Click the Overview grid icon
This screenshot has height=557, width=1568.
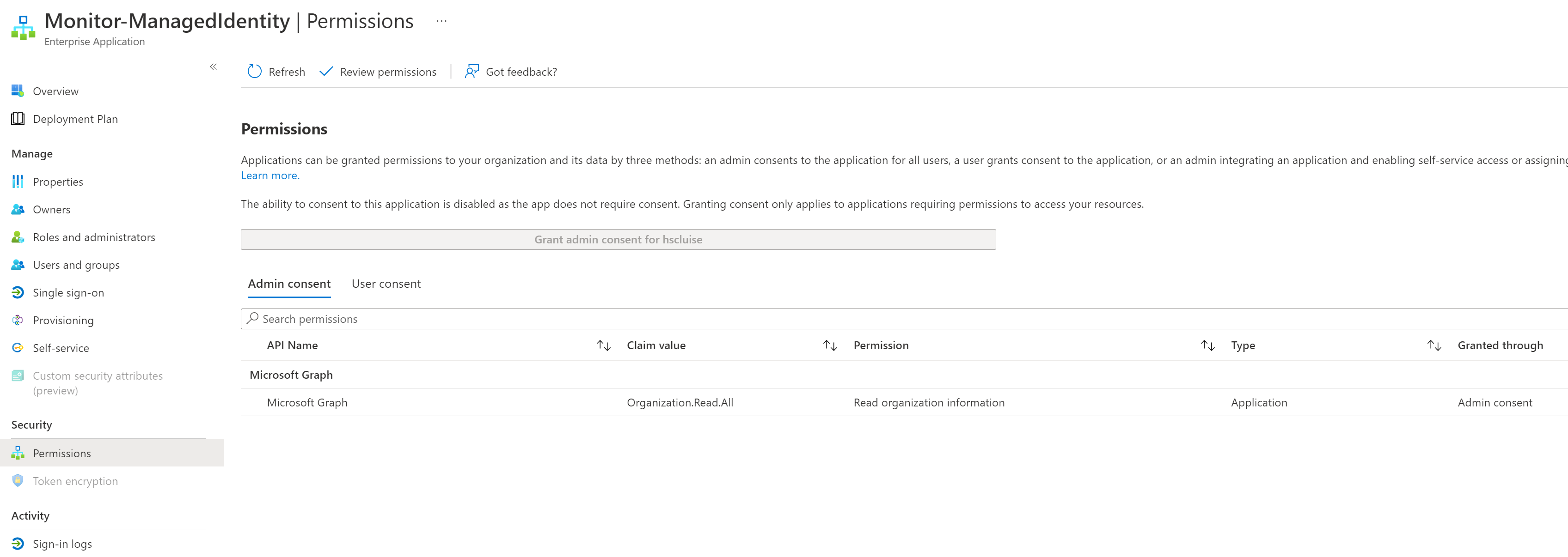18,91
